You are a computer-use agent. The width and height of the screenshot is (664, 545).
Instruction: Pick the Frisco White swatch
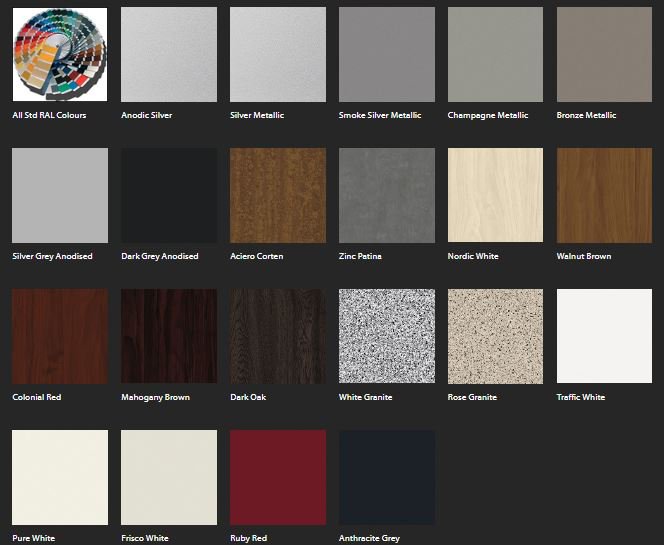pos(169,478)
